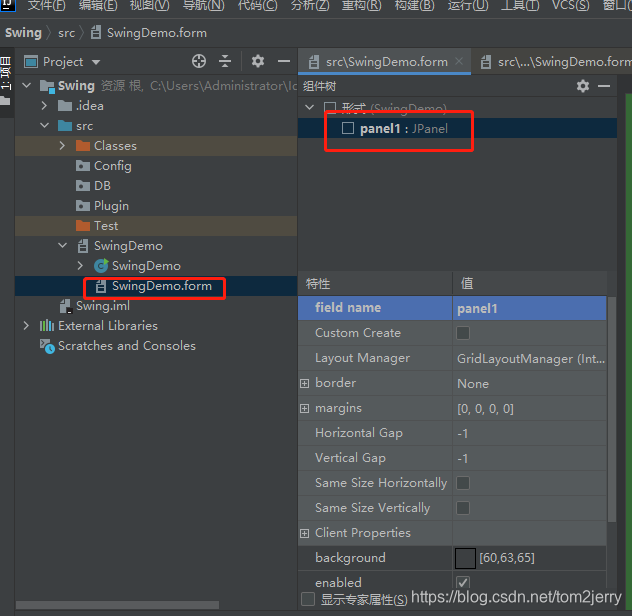
Task: Open component tree settings gear
Action: click(x=583, y=86)
